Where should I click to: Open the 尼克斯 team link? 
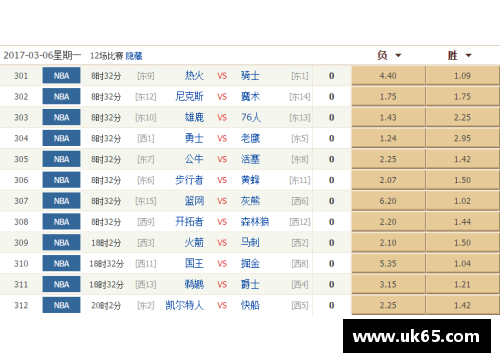click(189, 97)
